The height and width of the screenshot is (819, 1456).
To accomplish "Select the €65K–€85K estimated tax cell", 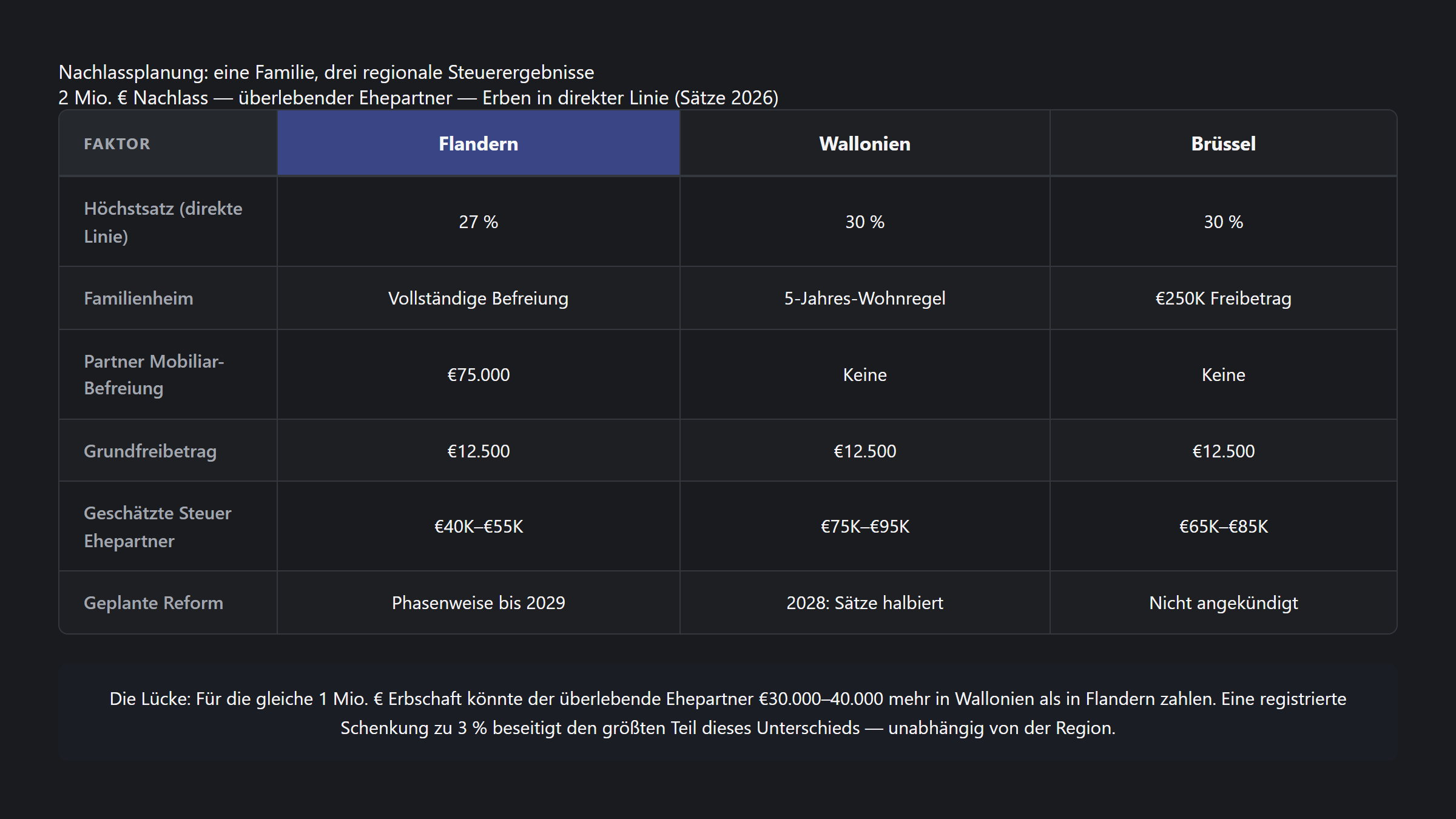I will tap(1223, 527).
